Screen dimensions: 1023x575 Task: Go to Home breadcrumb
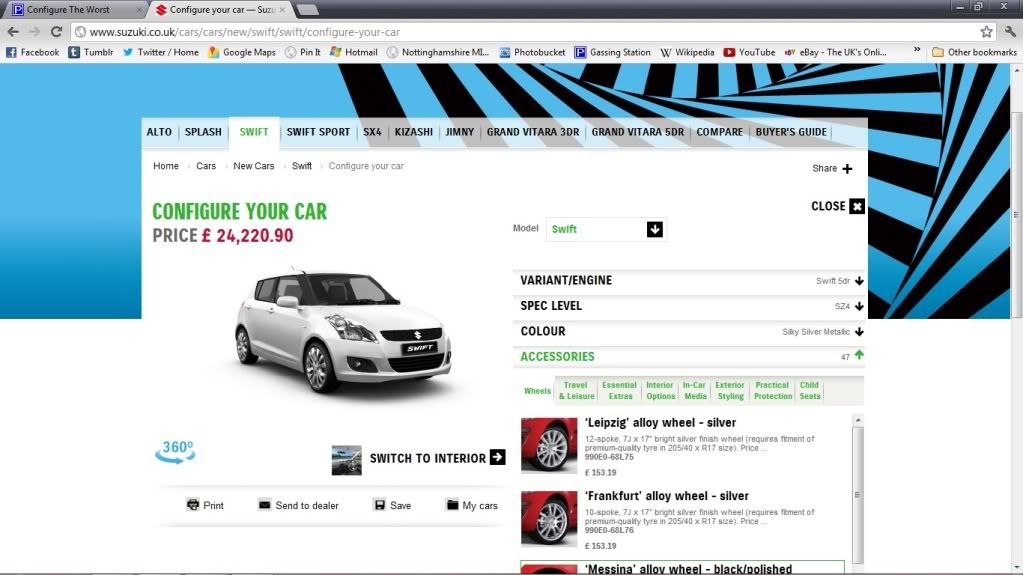tap(166, 166)
